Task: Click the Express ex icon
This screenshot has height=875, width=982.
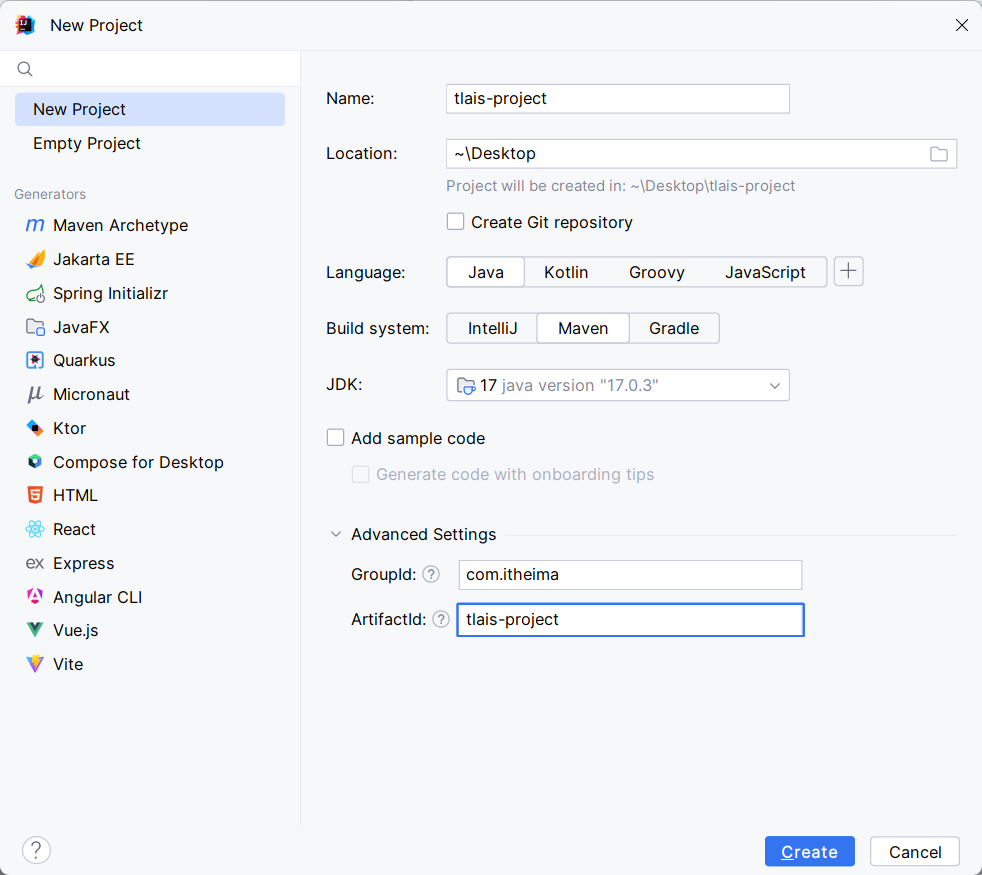Action: [x=35, y=563]
